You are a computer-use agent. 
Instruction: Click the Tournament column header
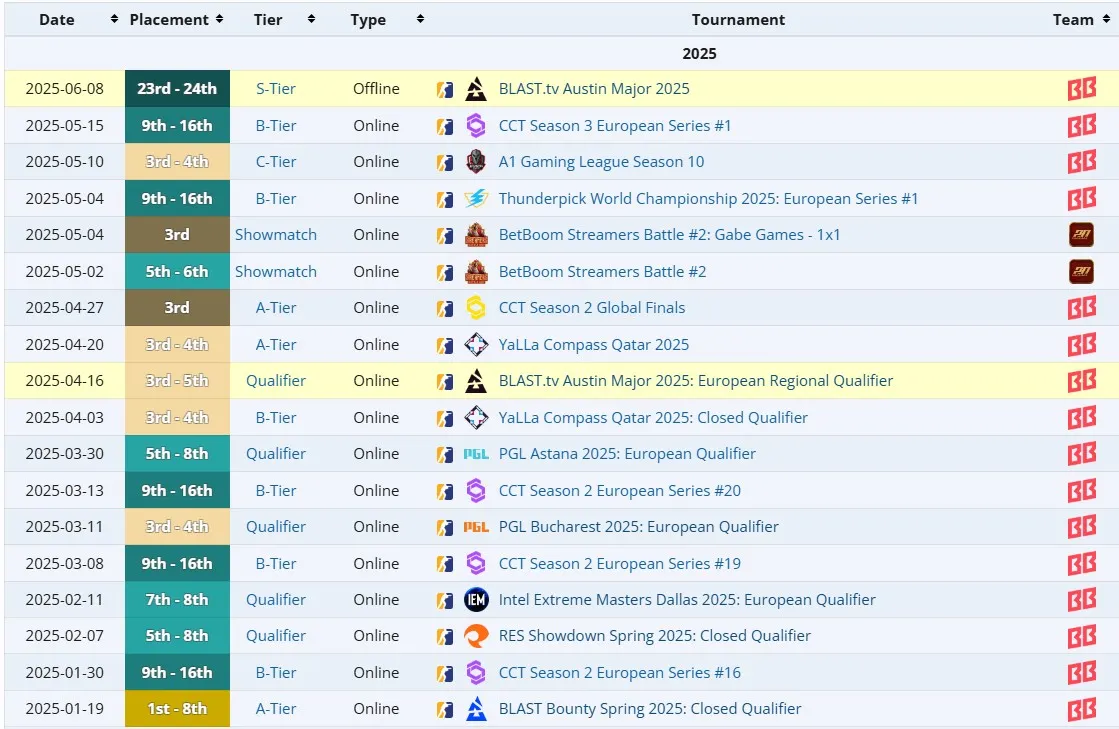coord(738,19)
